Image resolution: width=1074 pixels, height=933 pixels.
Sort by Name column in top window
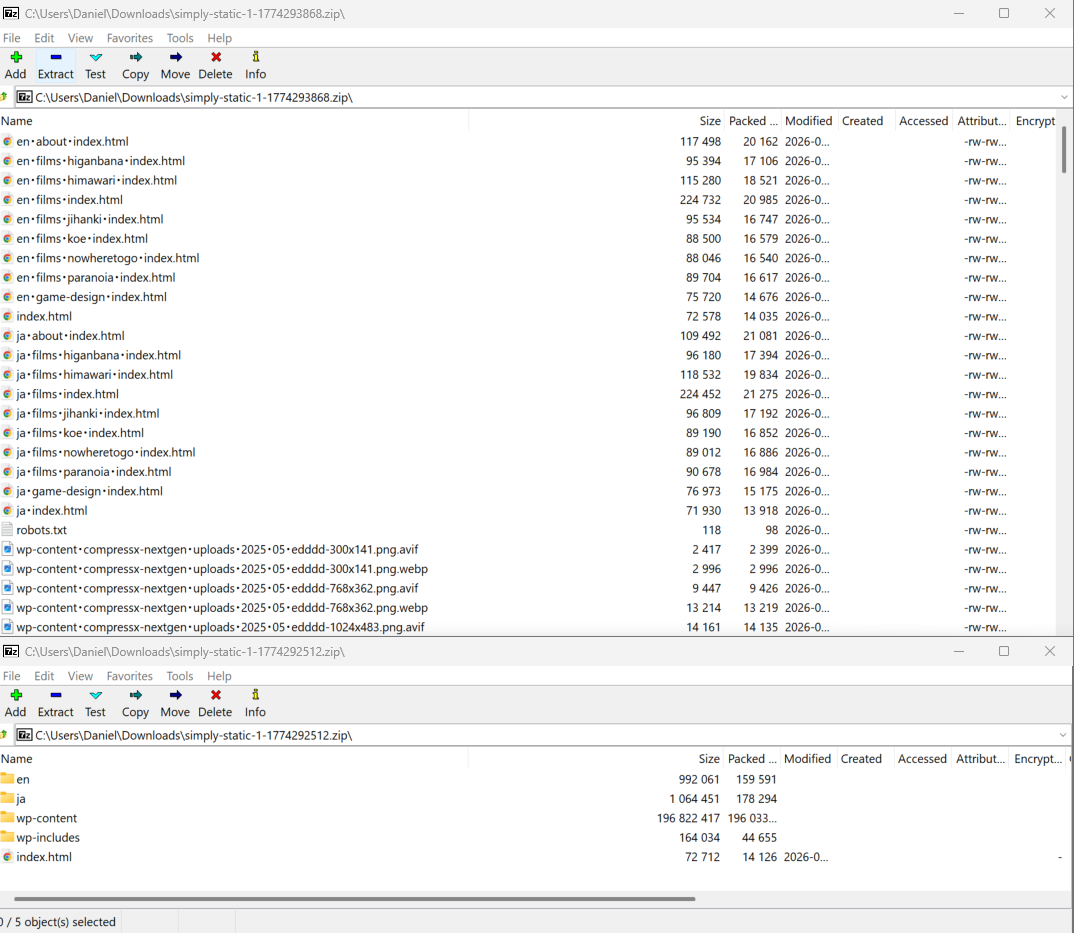pyautogui.click(x=234, y=121)
